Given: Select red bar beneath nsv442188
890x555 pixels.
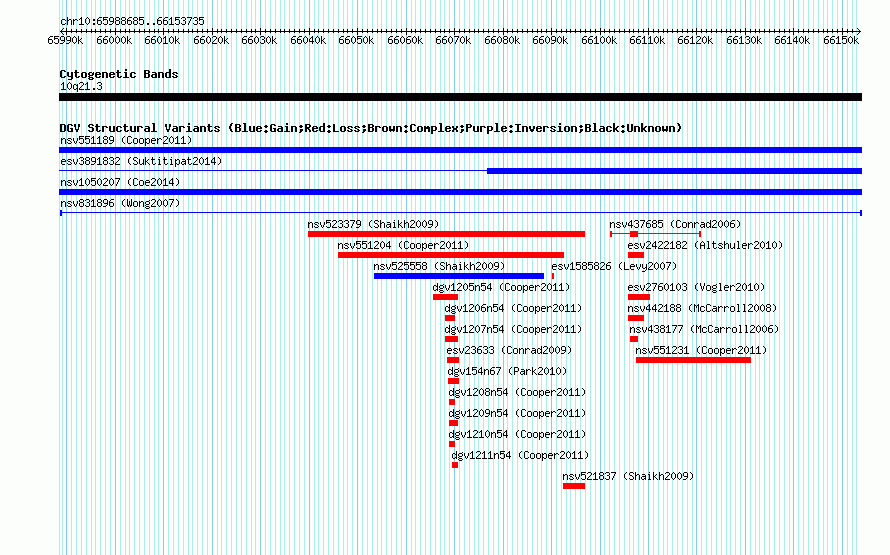Looking at the screenshot, I should pyautogui.click(x=636, y=318).
